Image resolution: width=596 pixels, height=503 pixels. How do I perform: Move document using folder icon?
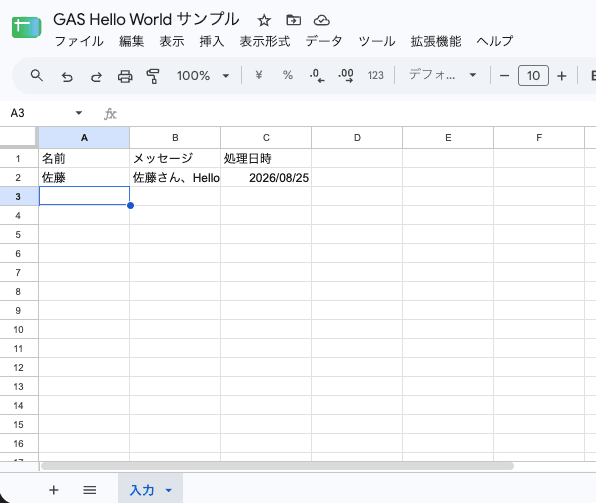(293, 20)
